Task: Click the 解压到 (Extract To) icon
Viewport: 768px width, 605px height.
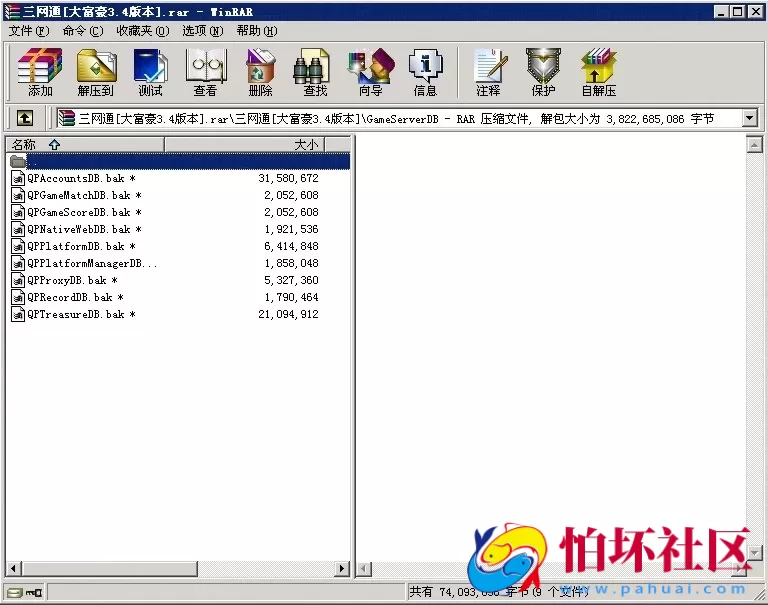Action: [96, 72]
